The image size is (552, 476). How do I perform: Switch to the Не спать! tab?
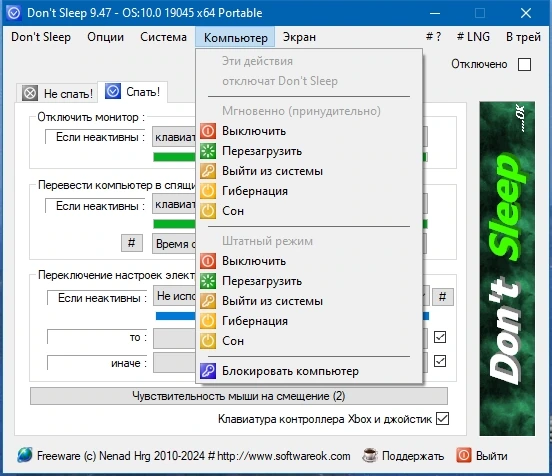pos(57,93)
